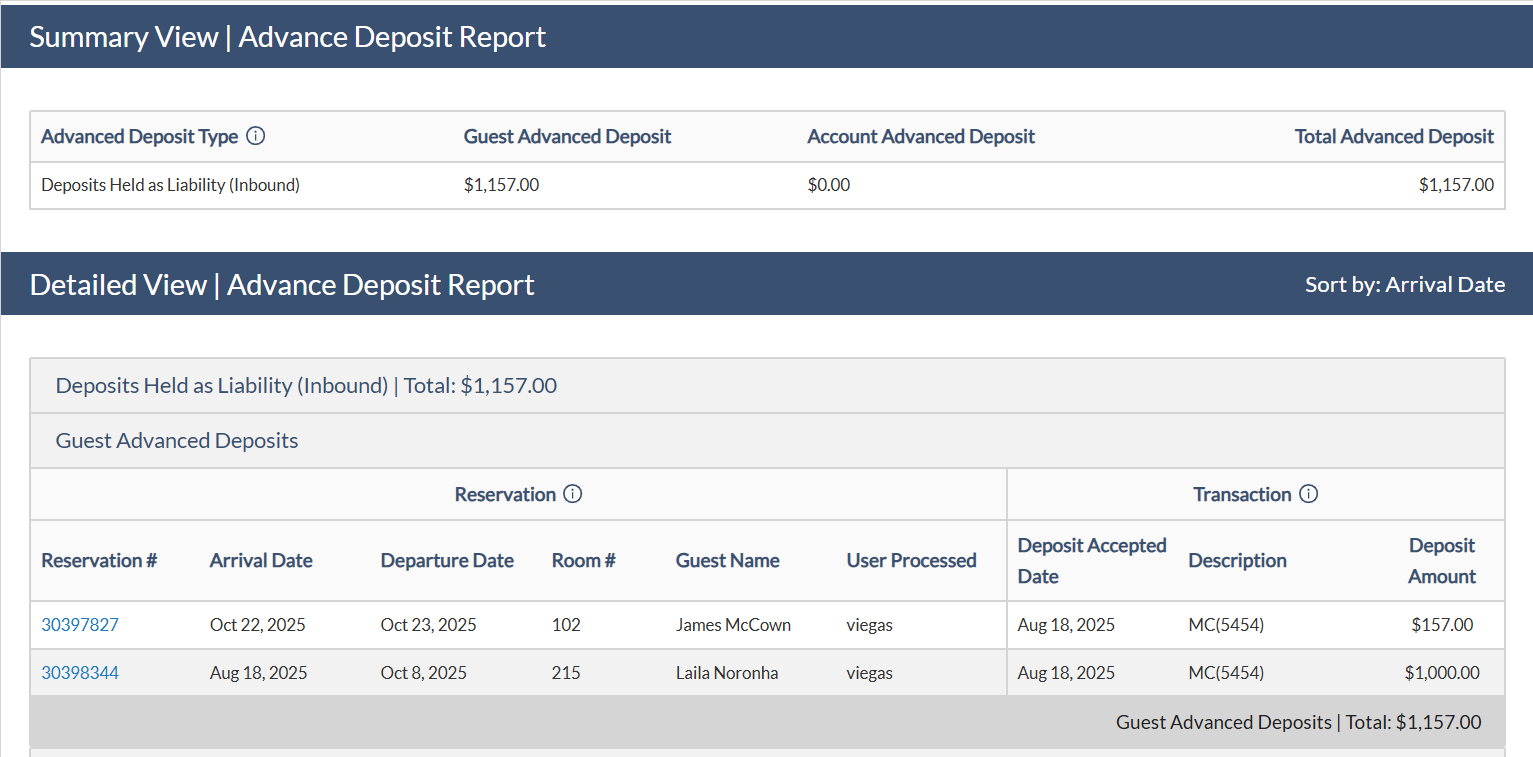Click arrival date Oct 22, 2025
The image size is (1533, 757).
pos(258,625)
